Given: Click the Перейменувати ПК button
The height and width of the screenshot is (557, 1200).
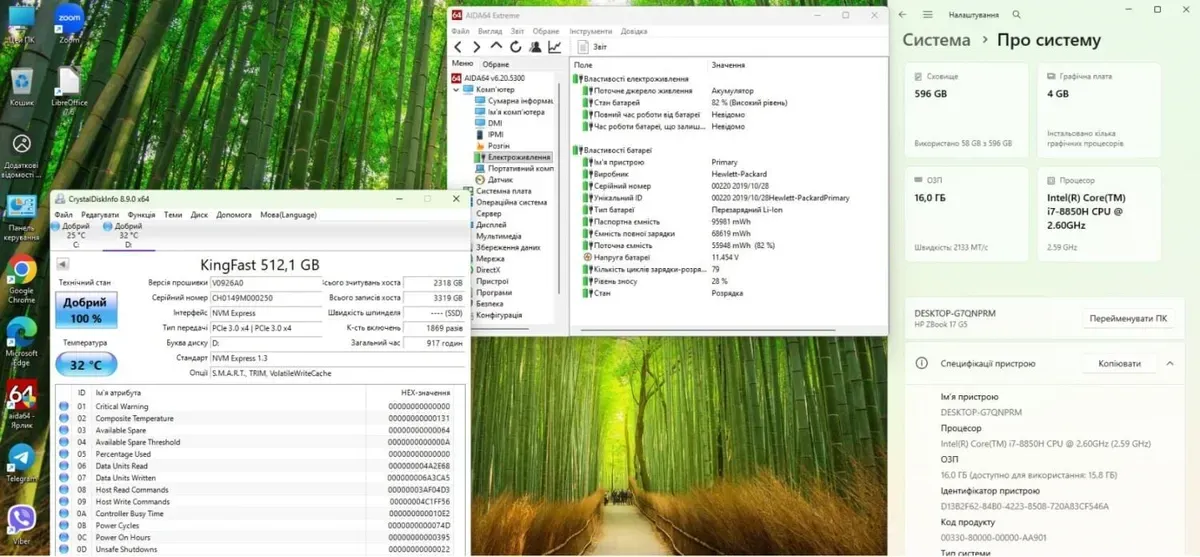Looking at the screenshot, I should [1127, 318].
